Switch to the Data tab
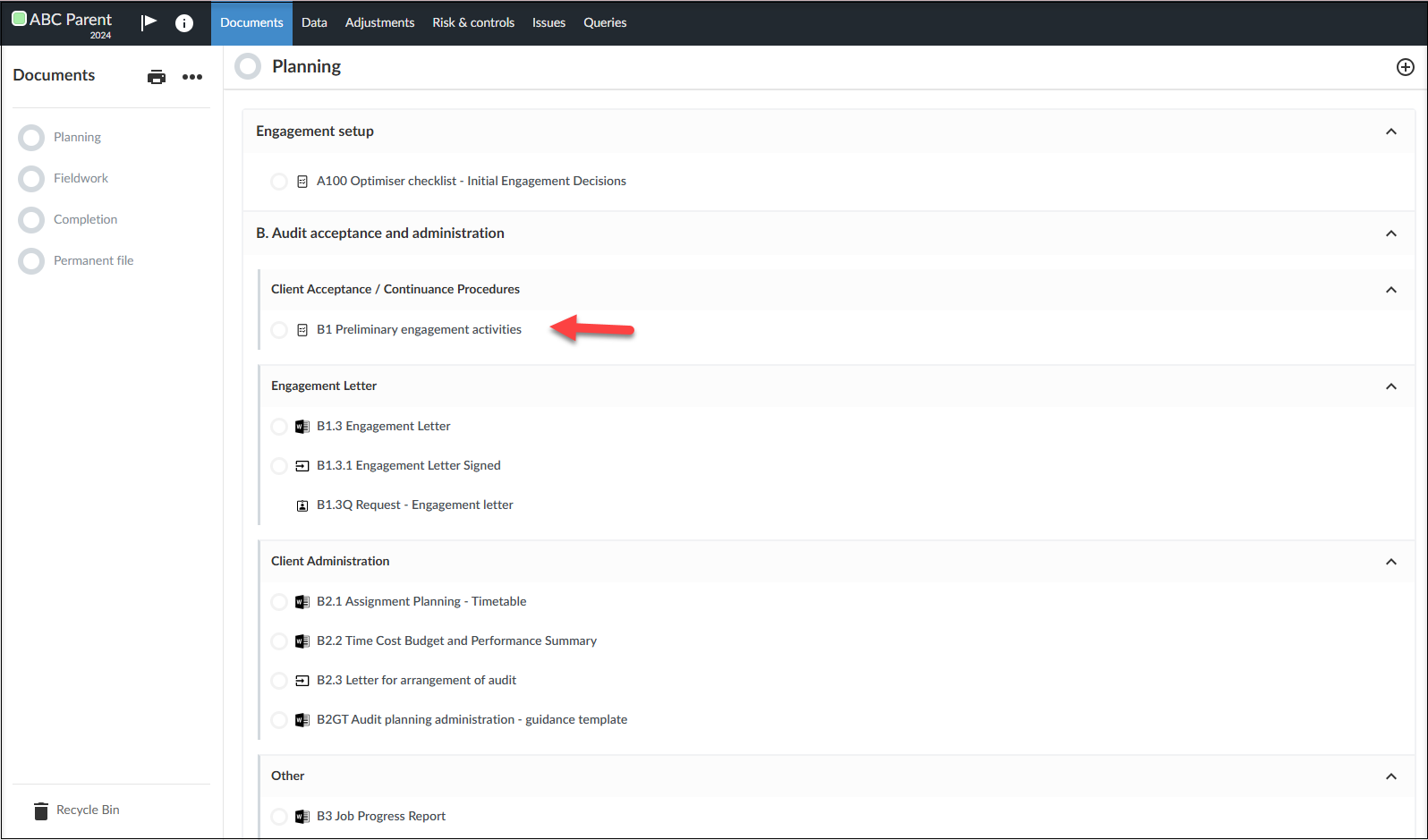The height and width of the screenshot is (840, 1428). [314, 23]
